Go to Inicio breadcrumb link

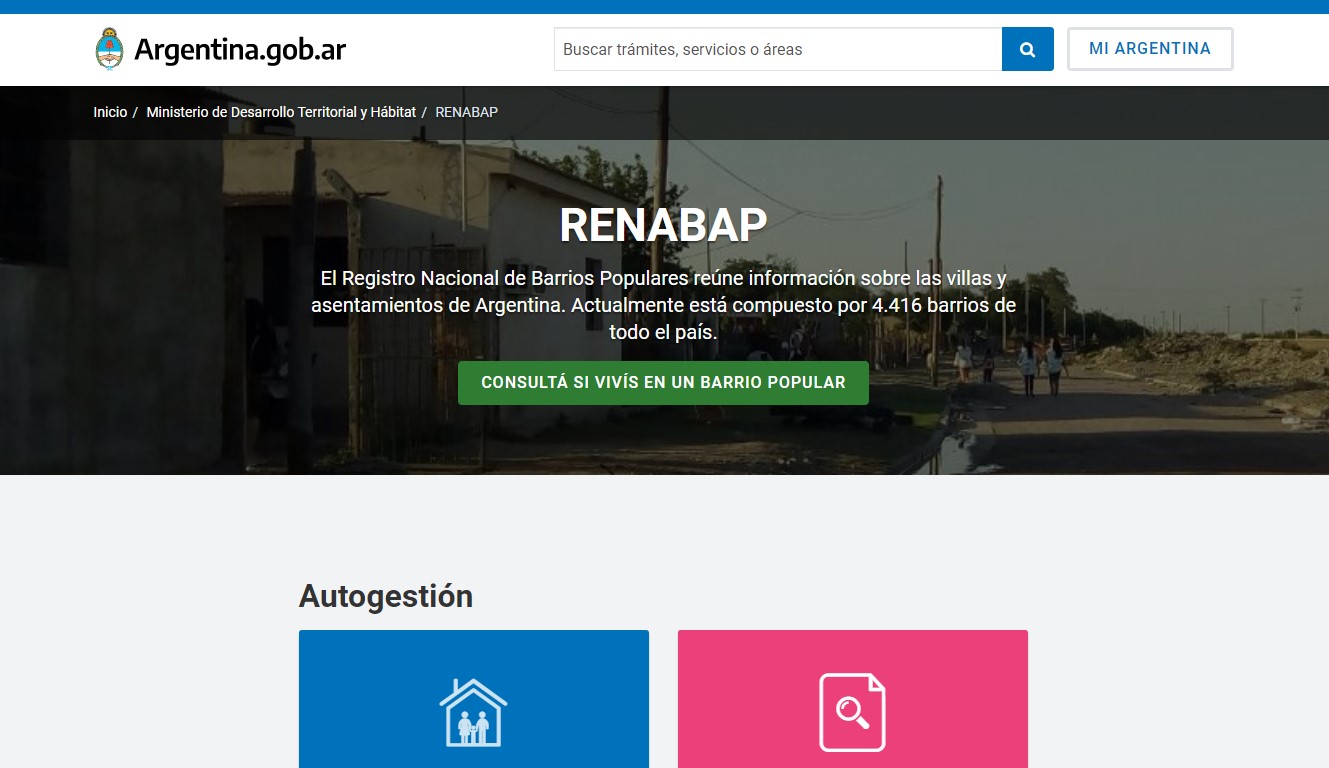(x=110, y=112)
